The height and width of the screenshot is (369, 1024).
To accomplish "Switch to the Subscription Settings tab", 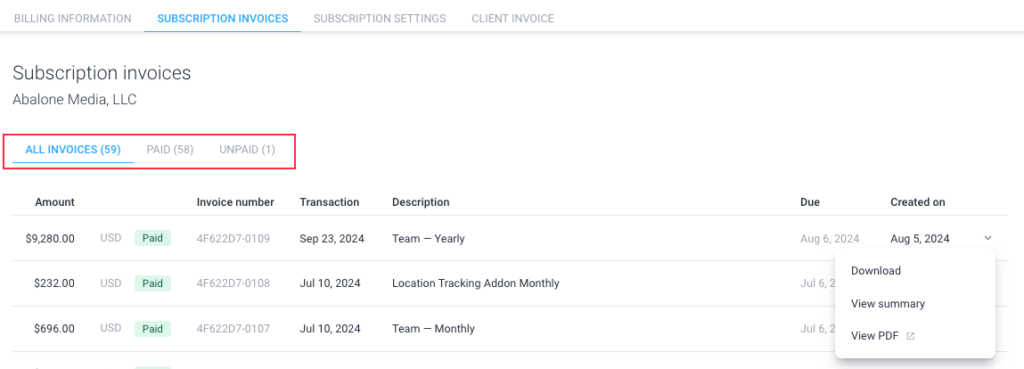I will pyautogui.click(x=379, y=18).
